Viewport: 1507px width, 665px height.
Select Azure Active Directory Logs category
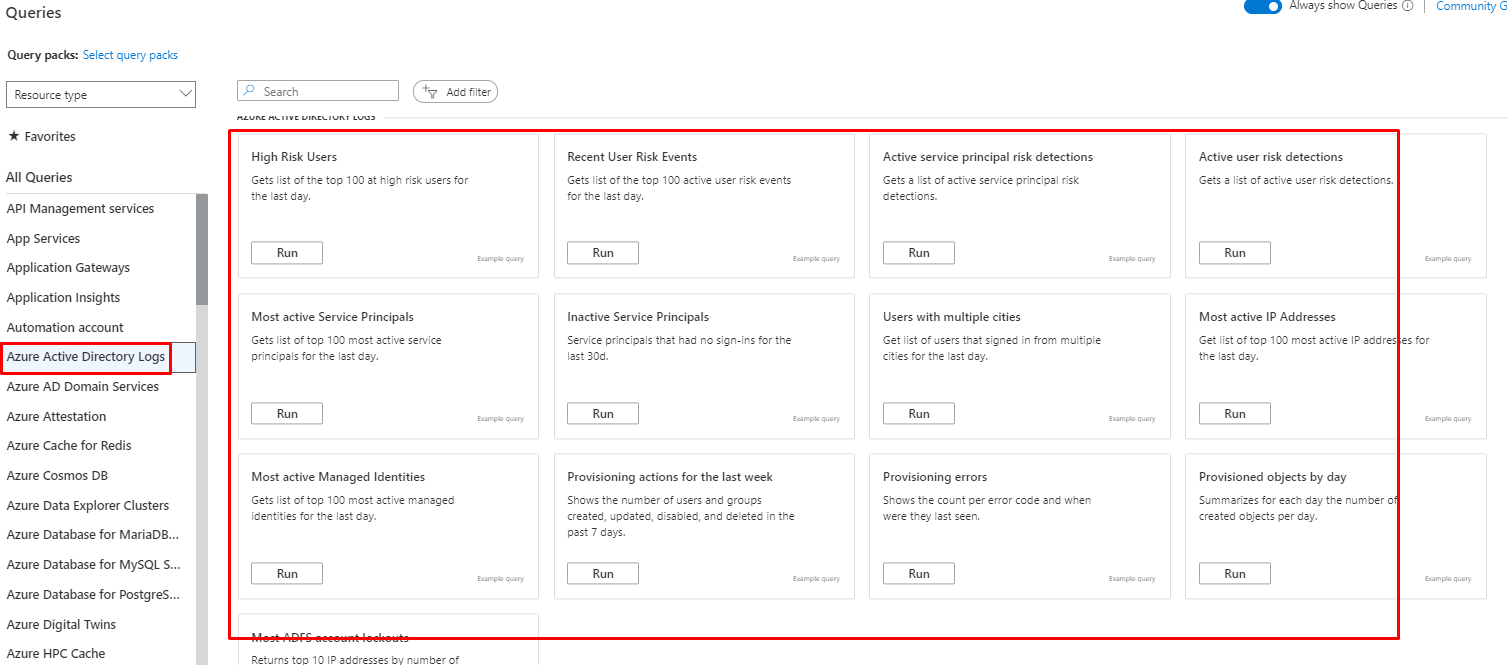[x=86, y=357]
